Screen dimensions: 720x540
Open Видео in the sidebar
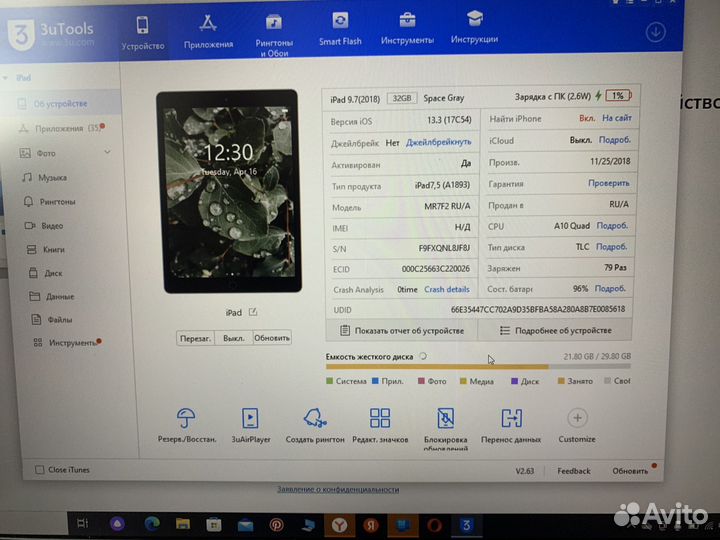(x=44, y=225)
